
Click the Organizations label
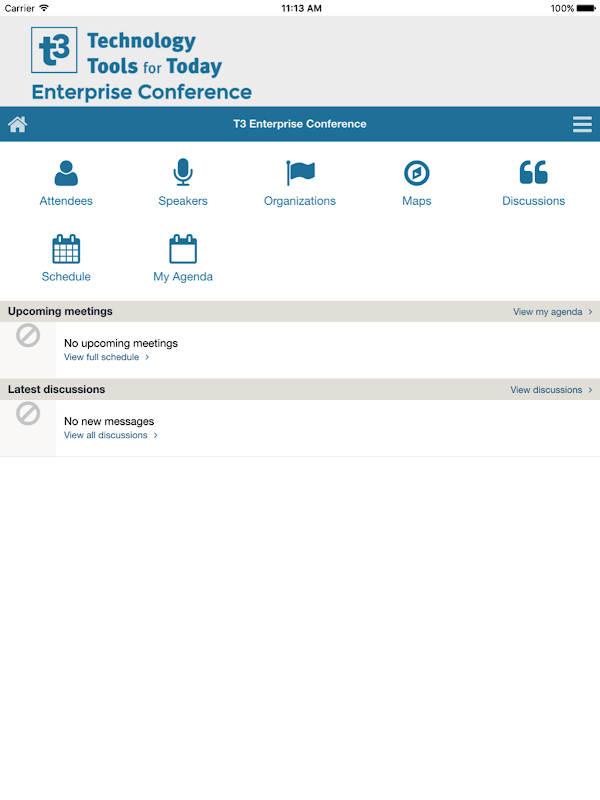(300, 201)
